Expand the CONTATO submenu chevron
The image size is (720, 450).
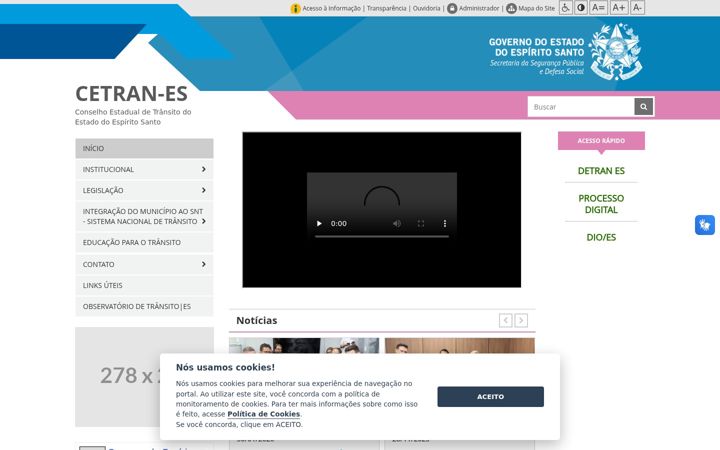pos(203,264)
